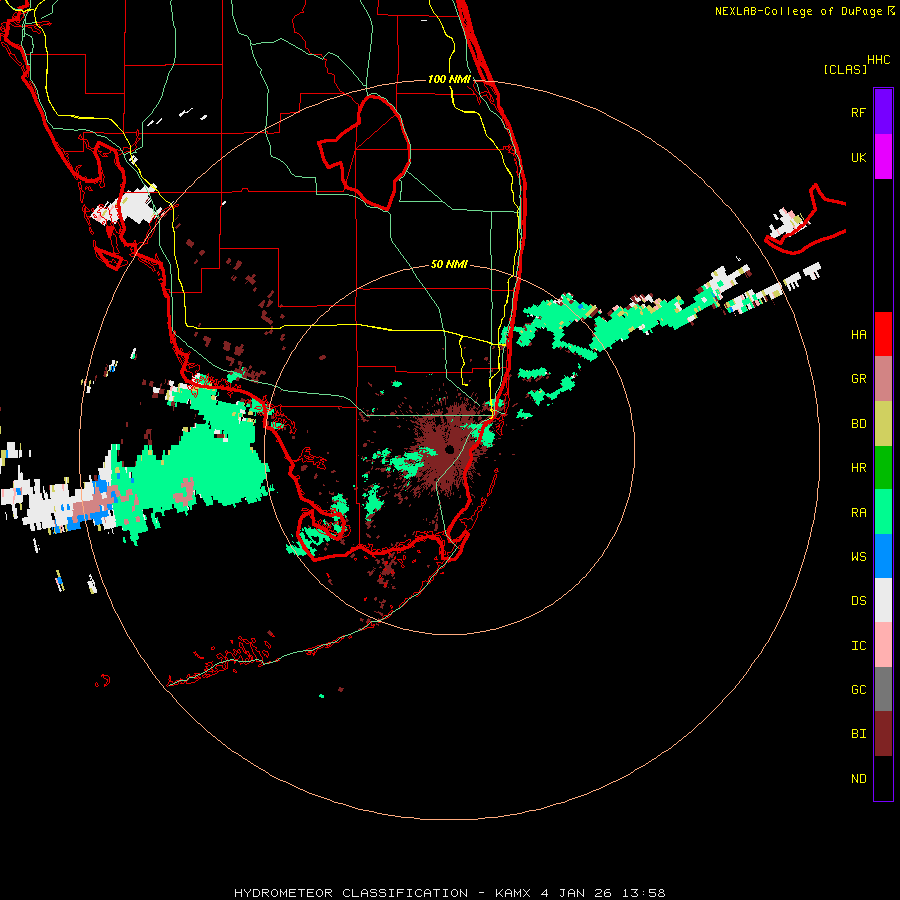The image size is (900, 900).
Task: Click the GR legend label
Action: [x=858, y=379]
